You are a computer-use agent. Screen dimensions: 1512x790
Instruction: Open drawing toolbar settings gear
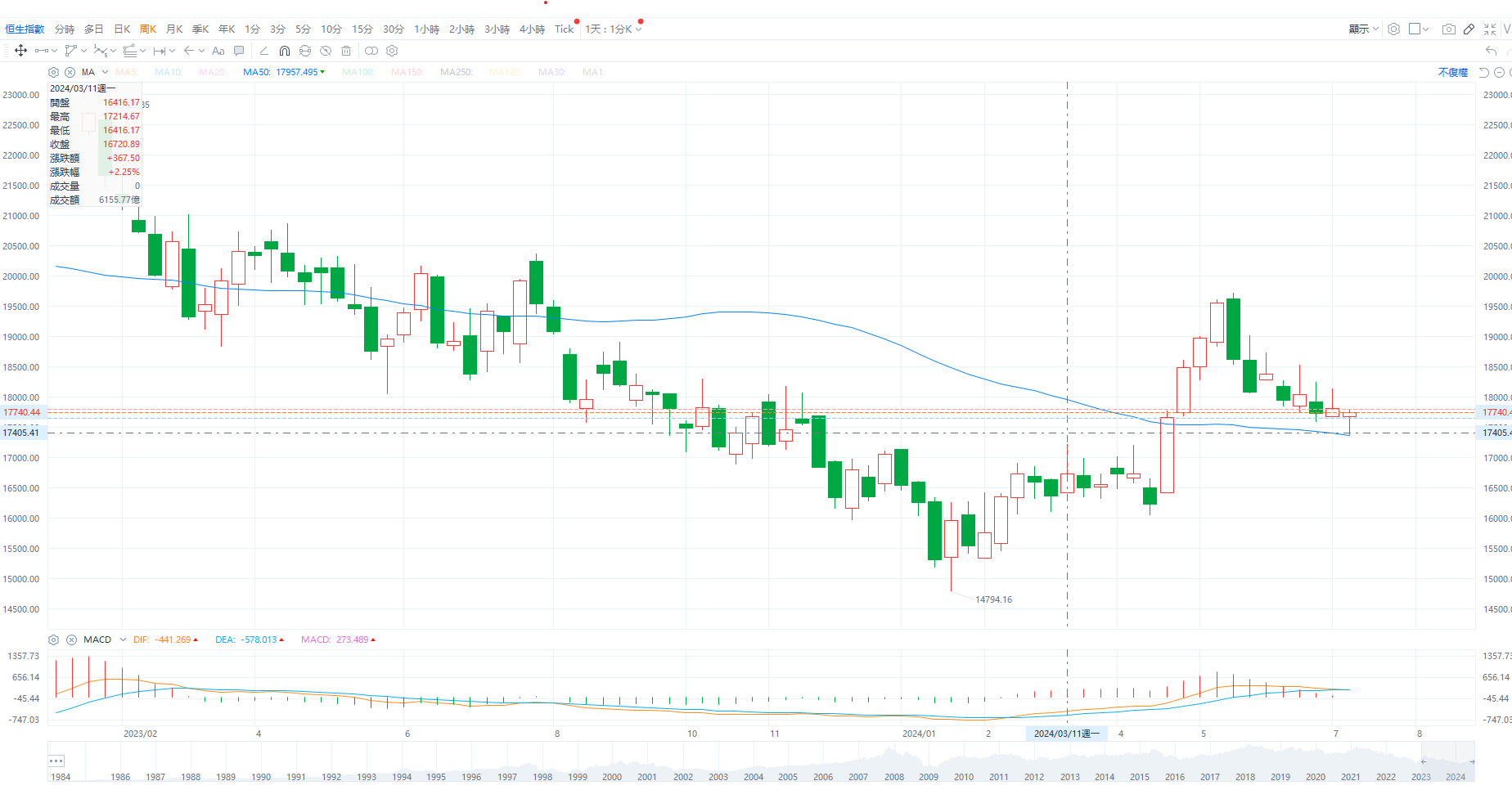[392, 51]
